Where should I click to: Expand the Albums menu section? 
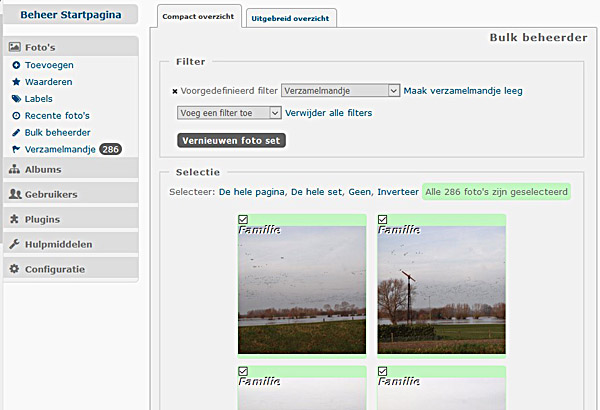(71, 169)
